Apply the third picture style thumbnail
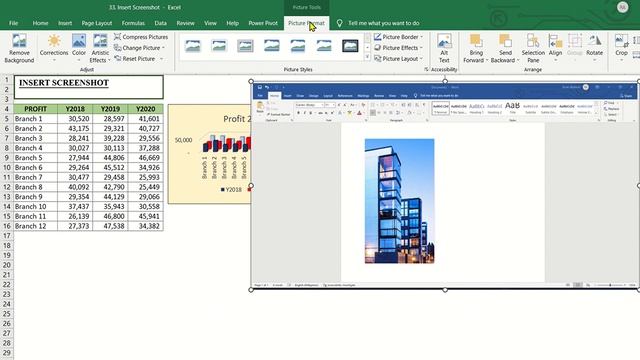This screenshot has width=640, height=360. tap(245, 46)
